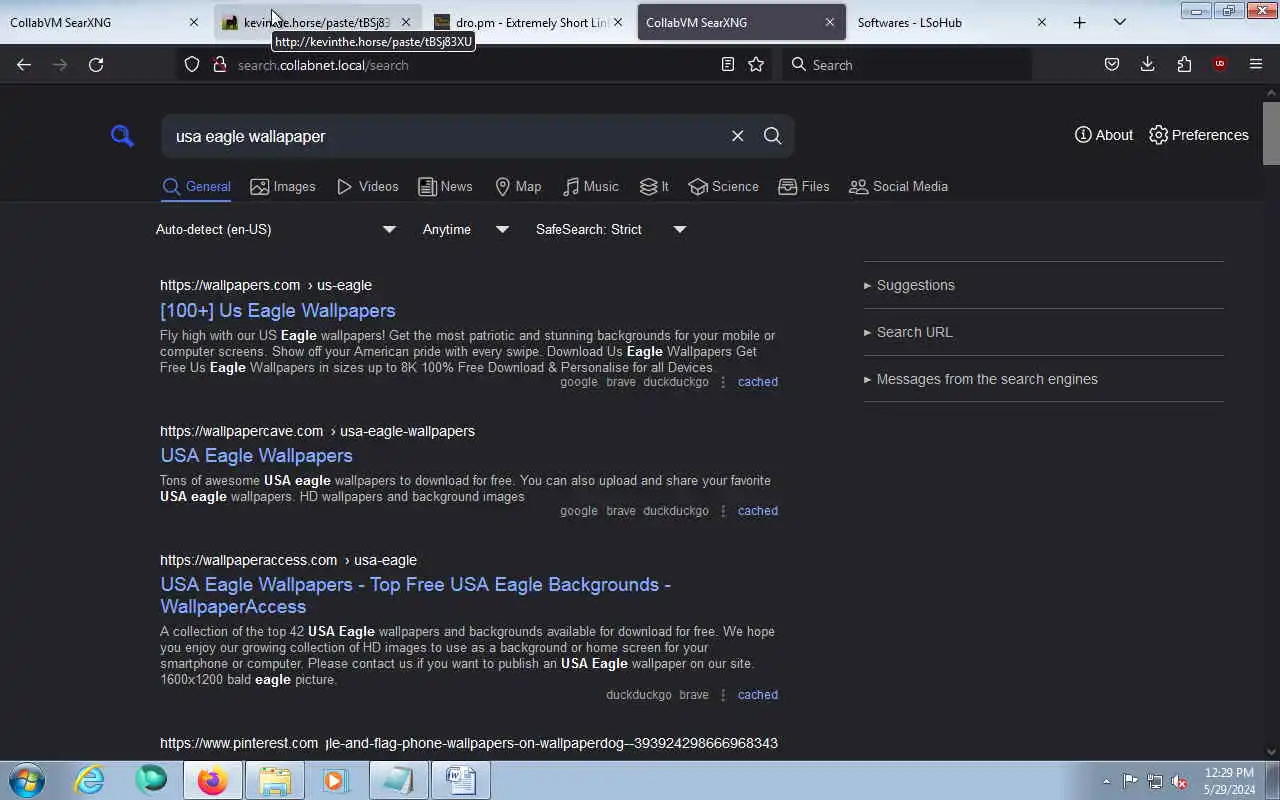Open the Word document taskbar icon
This screenshot has width=1280, height=800.
pos(461,780)
